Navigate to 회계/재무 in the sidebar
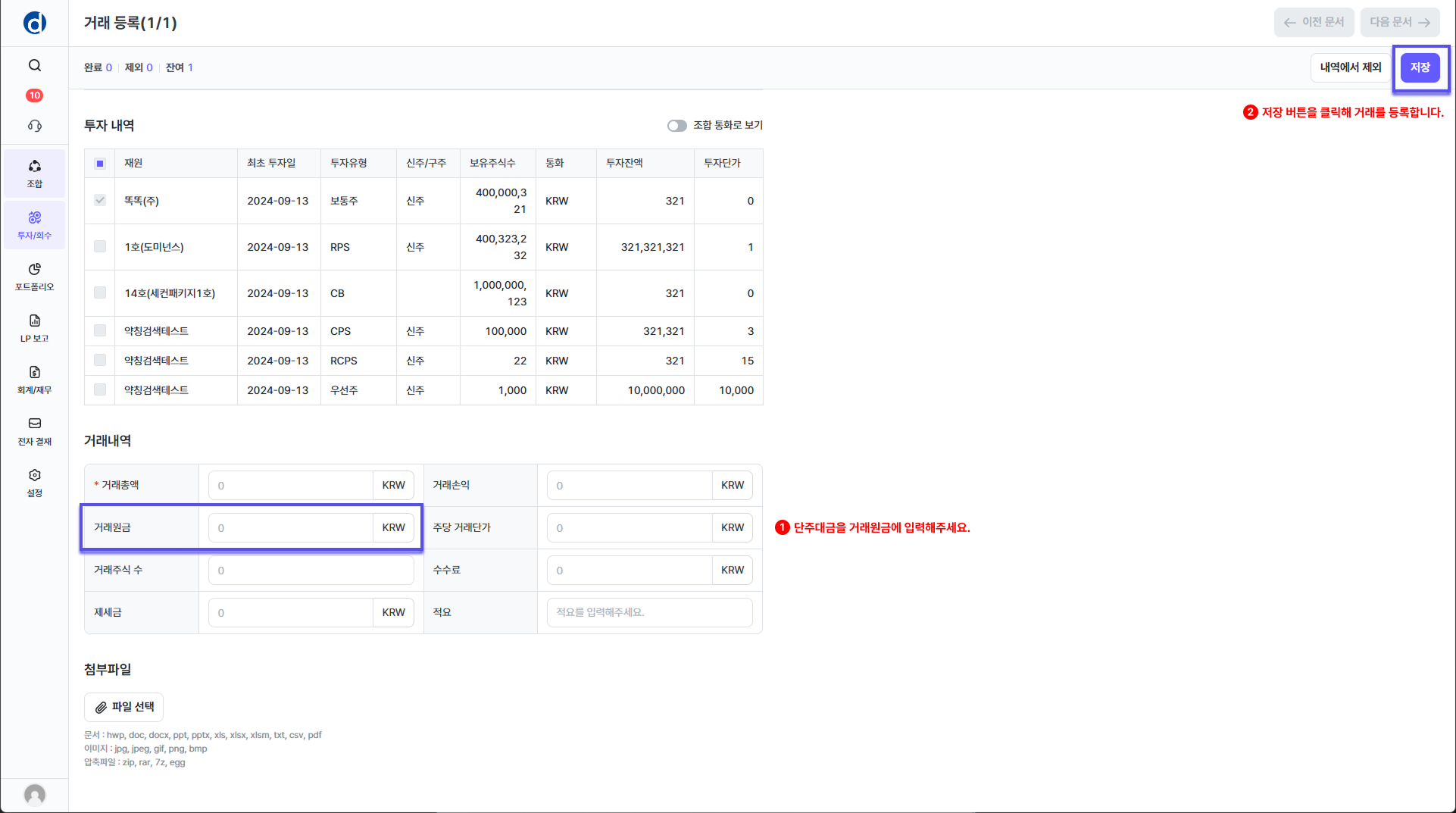Screen dimensions: 1456x813 [x=35, y=380]
